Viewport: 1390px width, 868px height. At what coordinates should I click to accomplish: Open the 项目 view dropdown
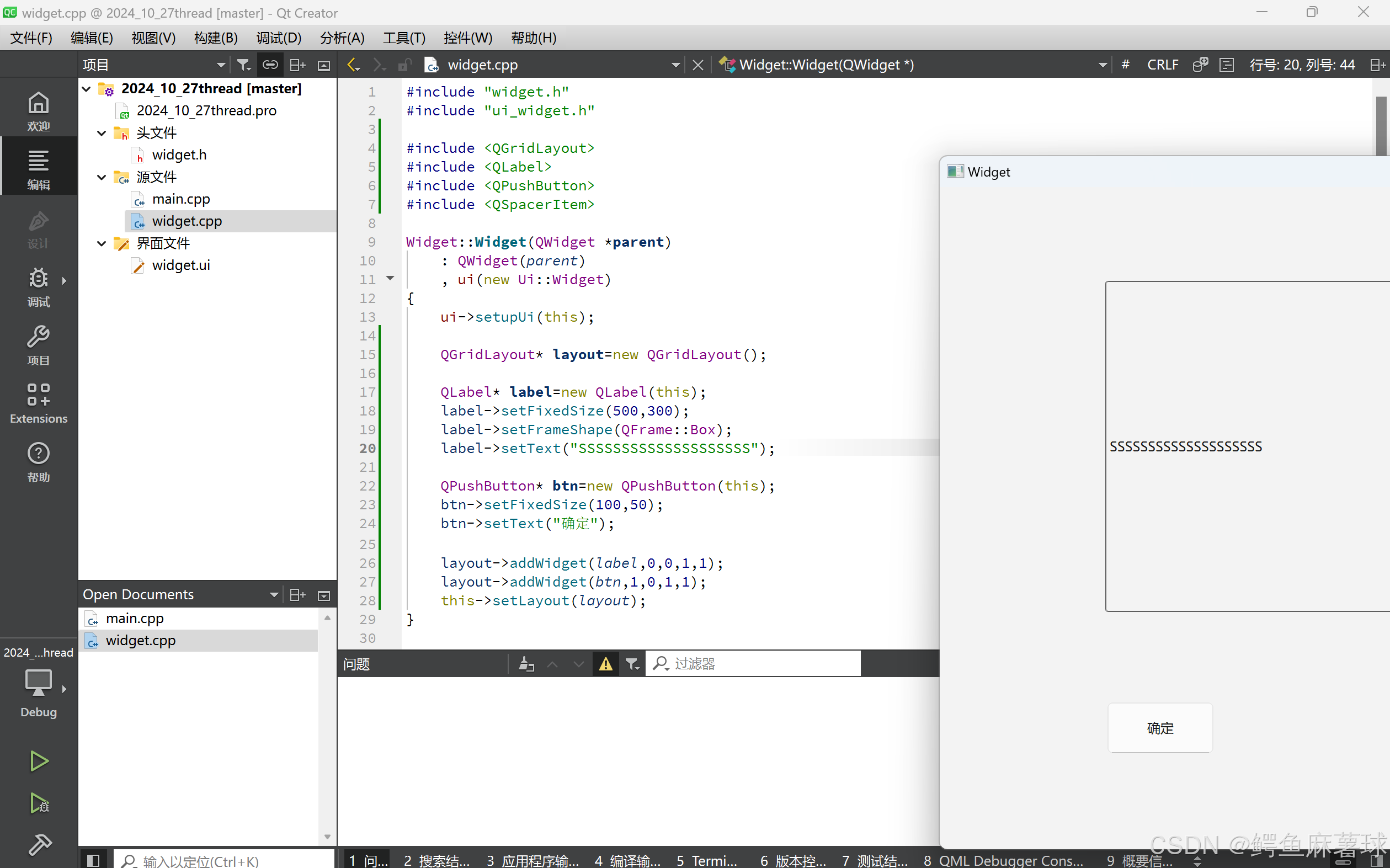(x=221, y=65)
